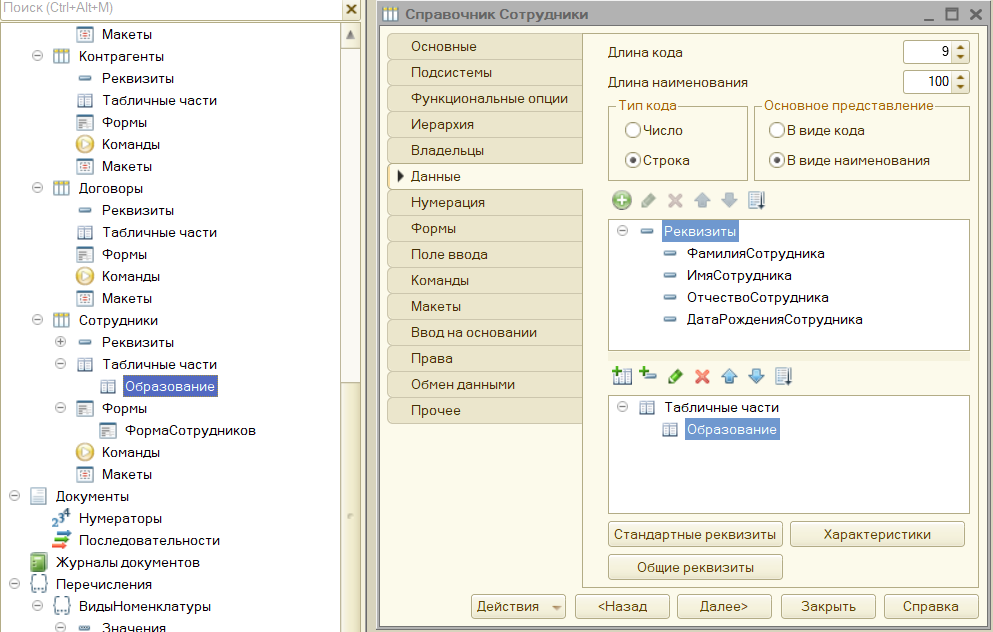This screenshot has width=993, height=632.
Task: Click Сотрудники catalog icon in tree
Action: [61, 320]
